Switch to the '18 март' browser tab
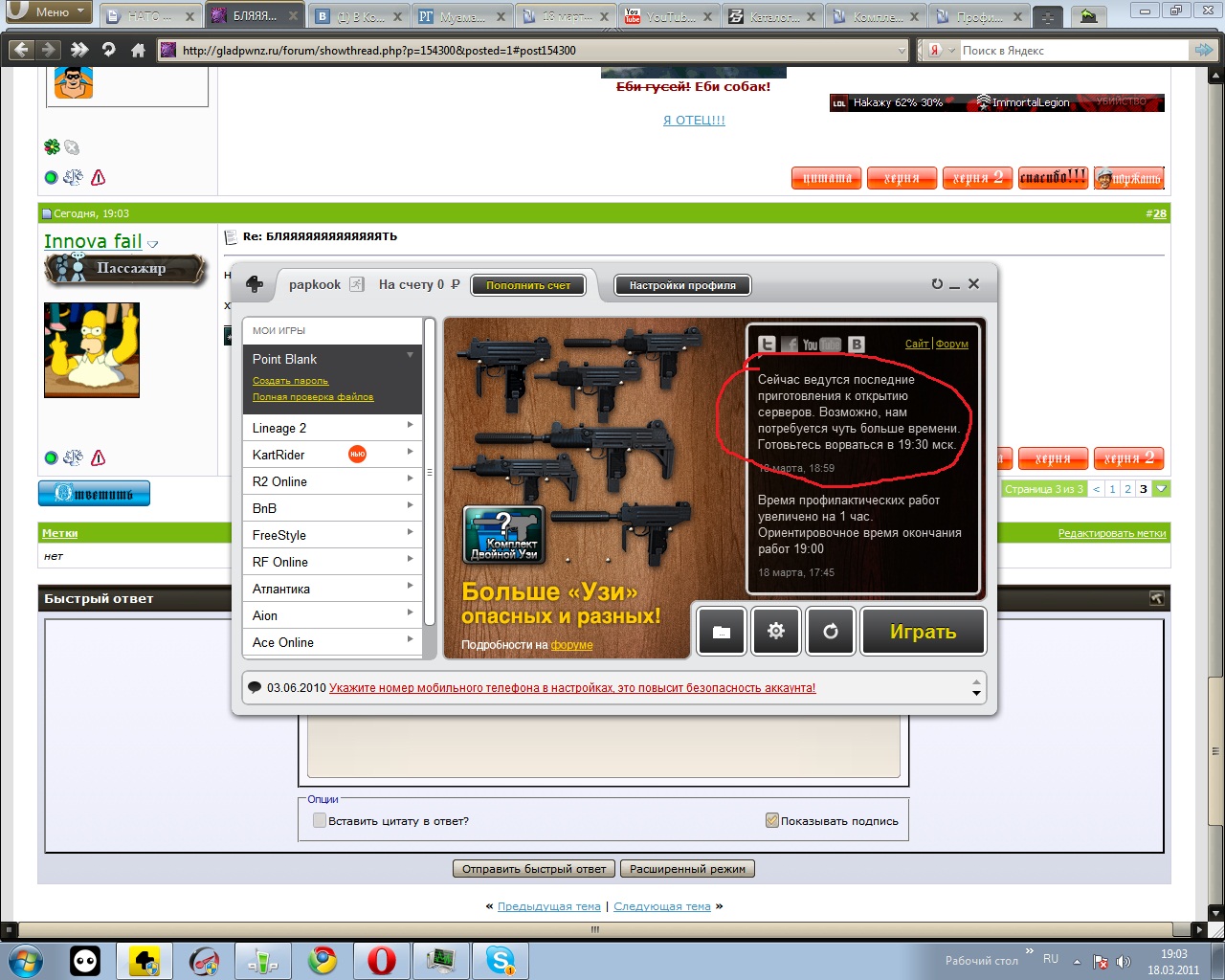 tap(566, 16)
